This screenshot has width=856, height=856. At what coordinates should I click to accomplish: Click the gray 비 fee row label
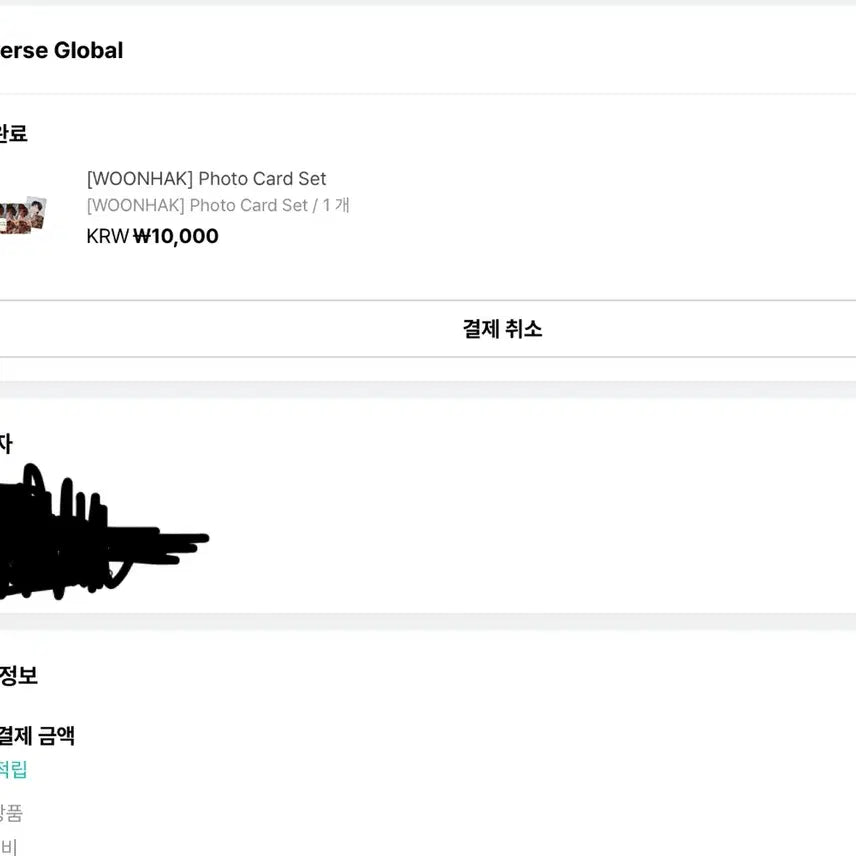point(8,846)
